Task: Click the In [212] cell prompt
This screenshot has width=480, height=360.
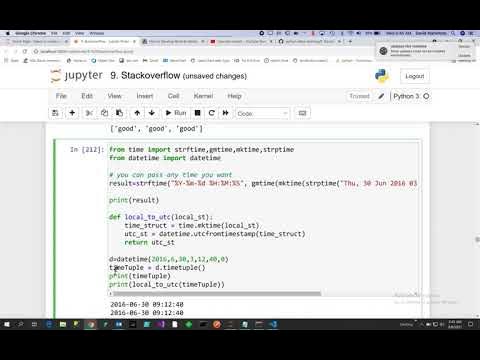Action: 87,149
